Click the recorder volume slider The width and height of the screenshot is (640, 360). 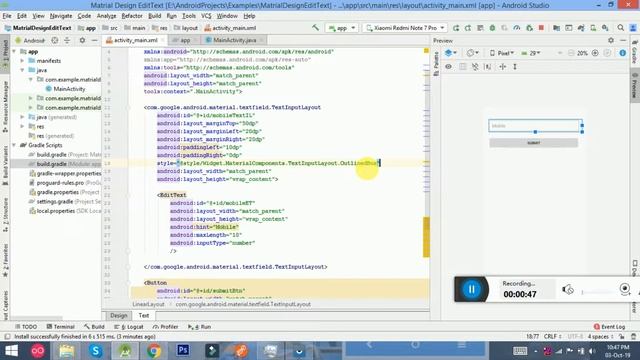(597, 292)
